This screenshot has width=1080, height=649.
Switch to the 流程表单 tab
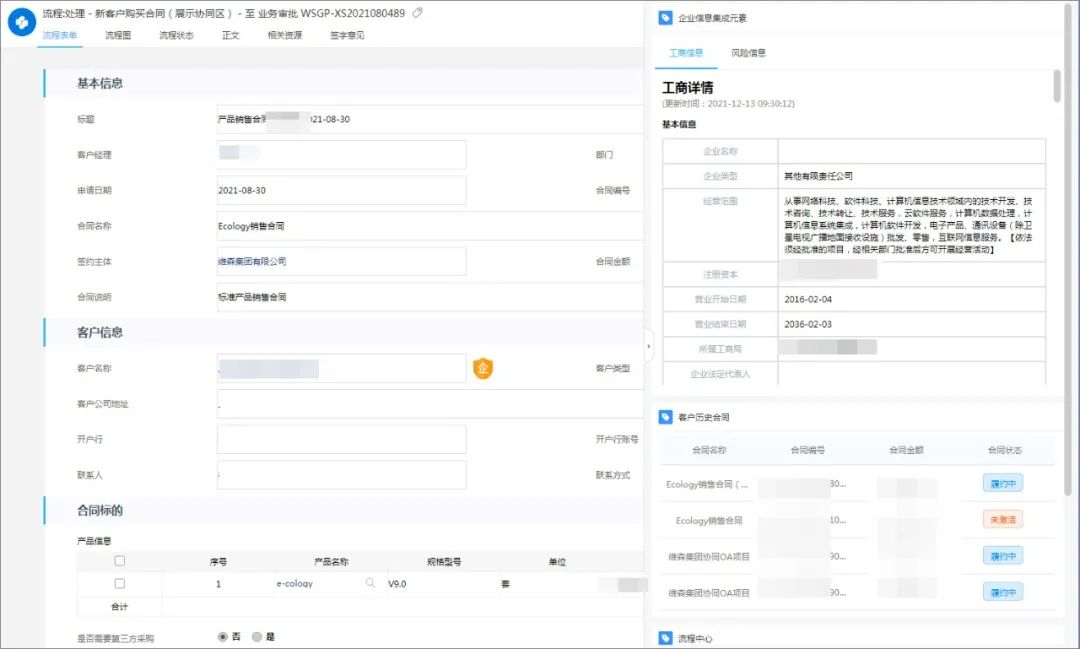coord(60,35)
